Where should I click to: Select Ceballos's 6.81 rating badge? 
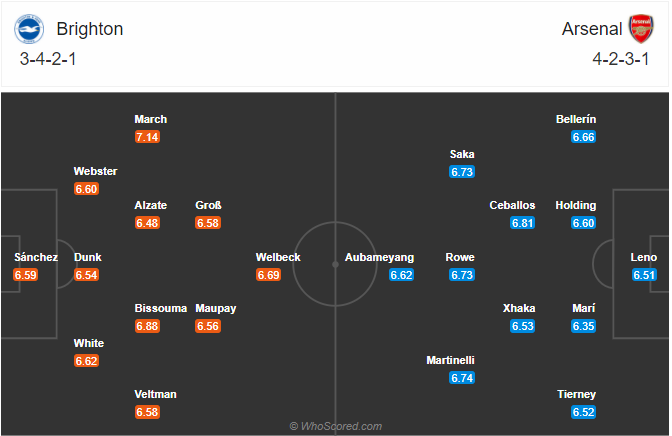click(x=522, y=223)
